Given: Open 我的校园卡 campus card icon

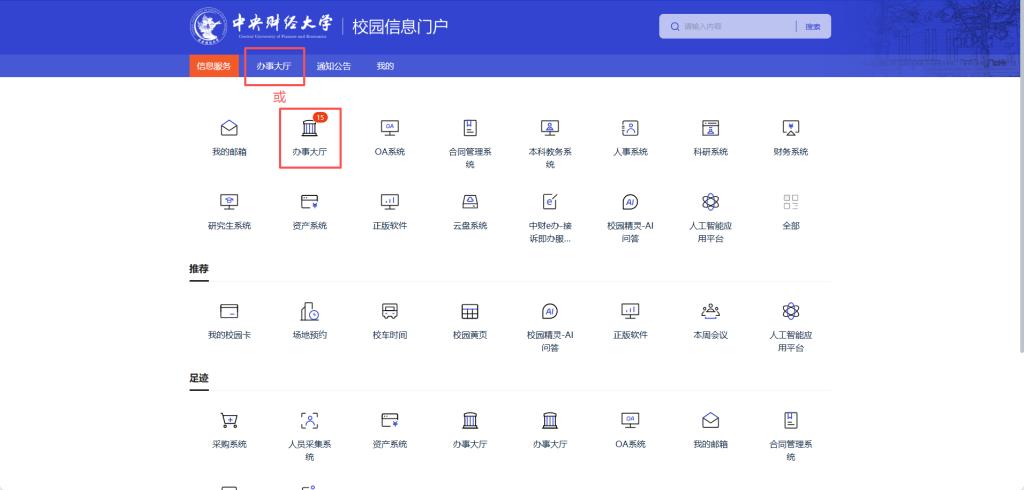Looking at the screenshot, I should coord(229,312).
